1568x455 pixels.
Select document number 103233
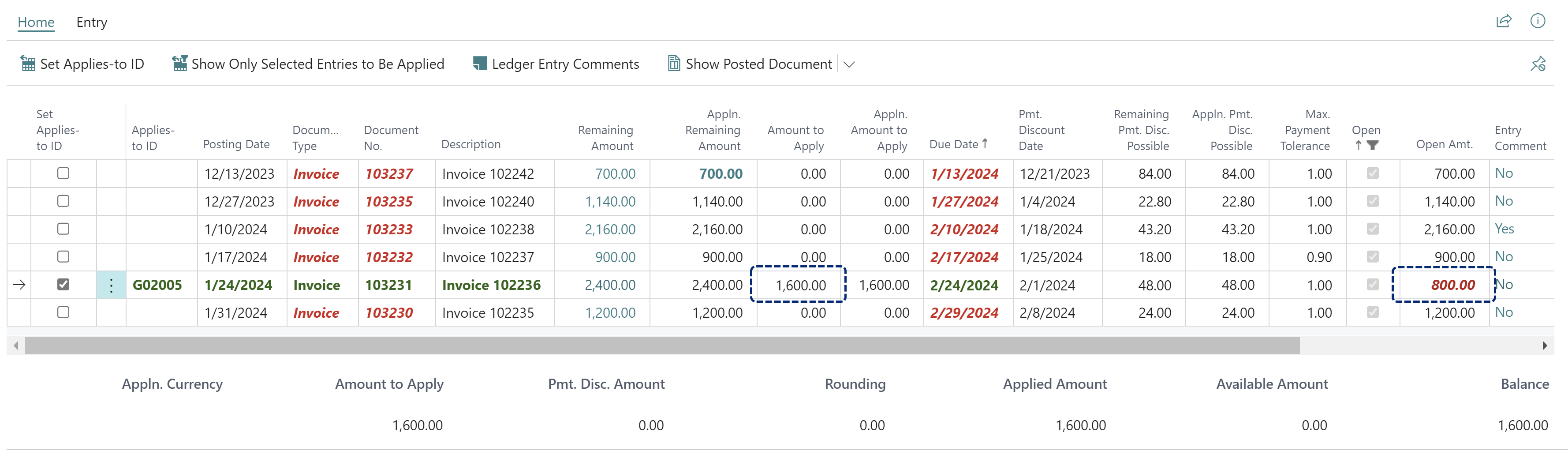tap(389, 229)
